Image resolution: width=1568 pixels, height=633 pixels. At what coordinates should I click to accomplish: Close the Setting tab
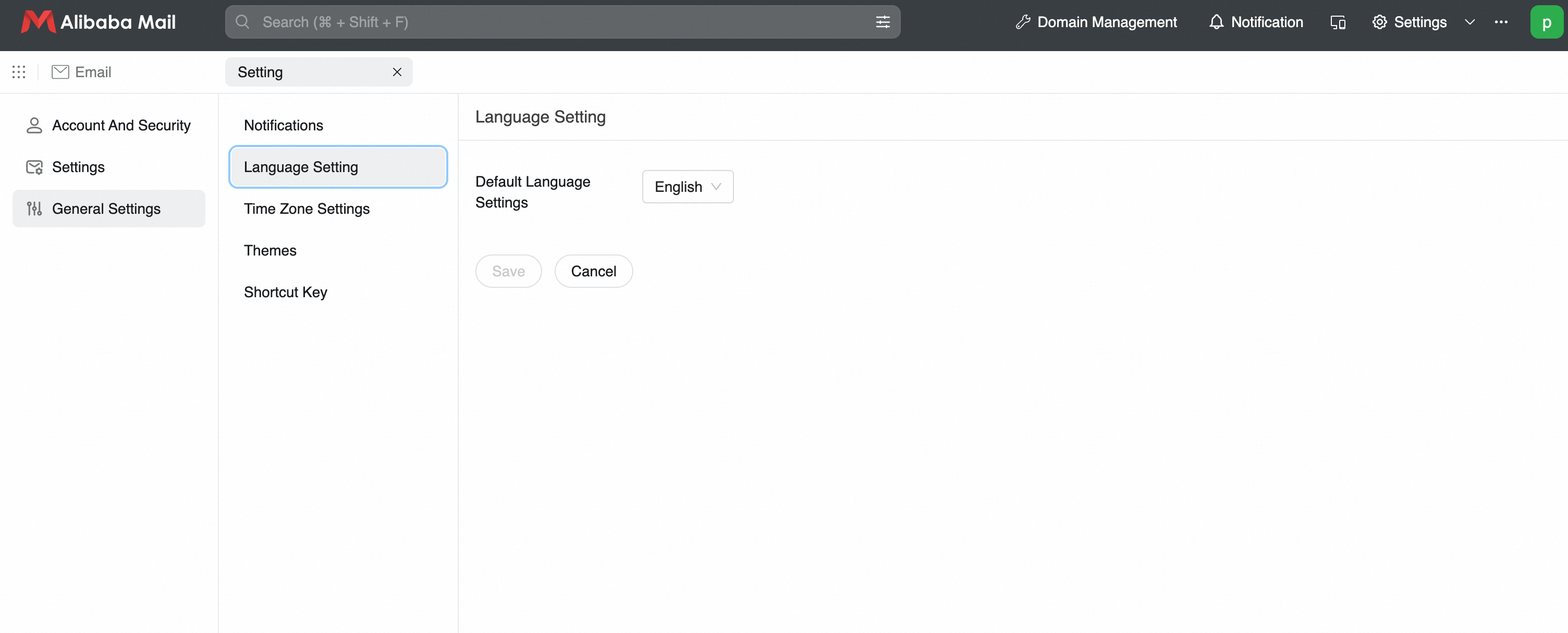click(397, 72)
